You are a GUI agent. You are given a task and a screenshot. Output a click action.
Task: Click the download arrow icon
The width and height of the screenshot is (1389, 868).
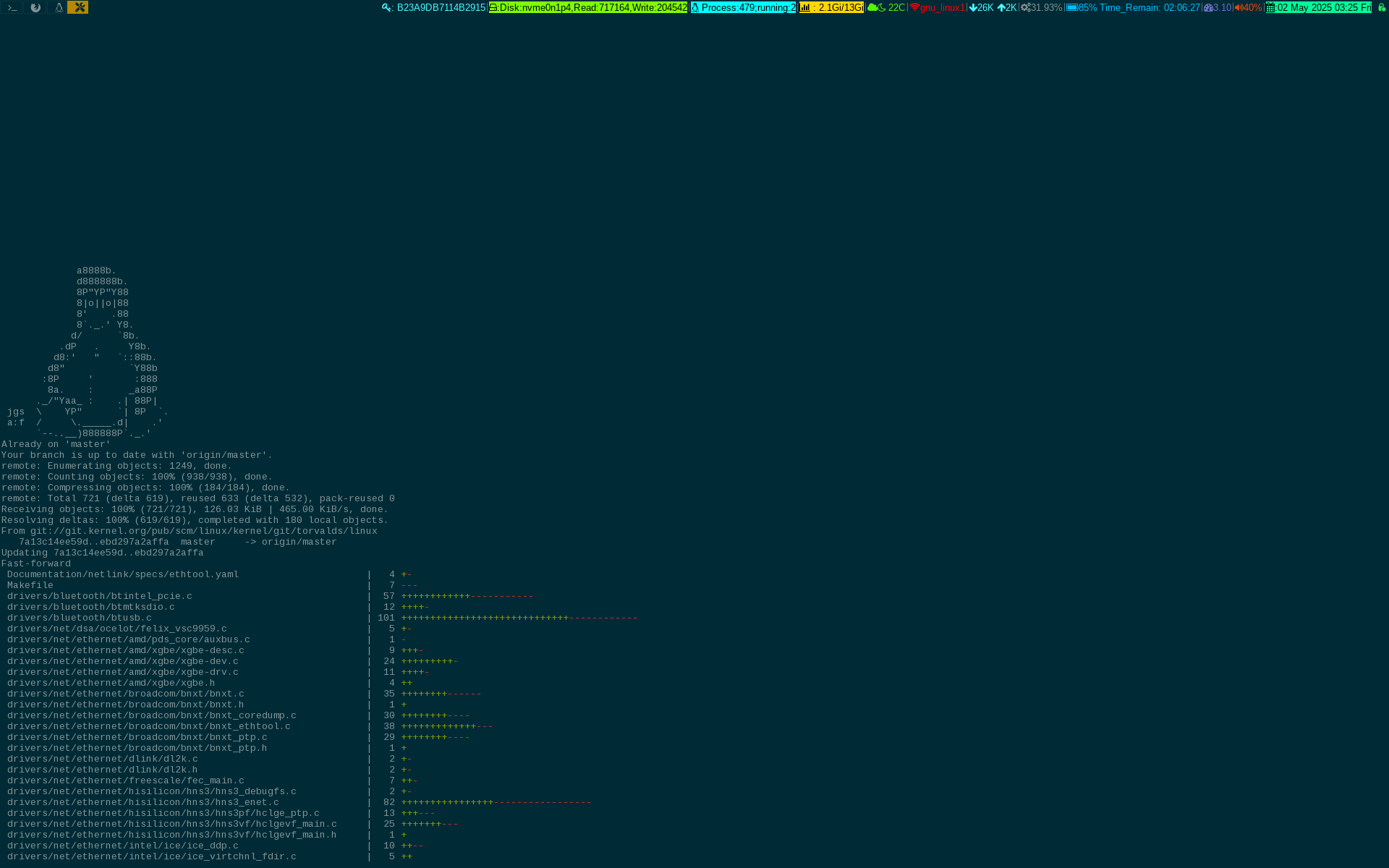coord(973,7)
